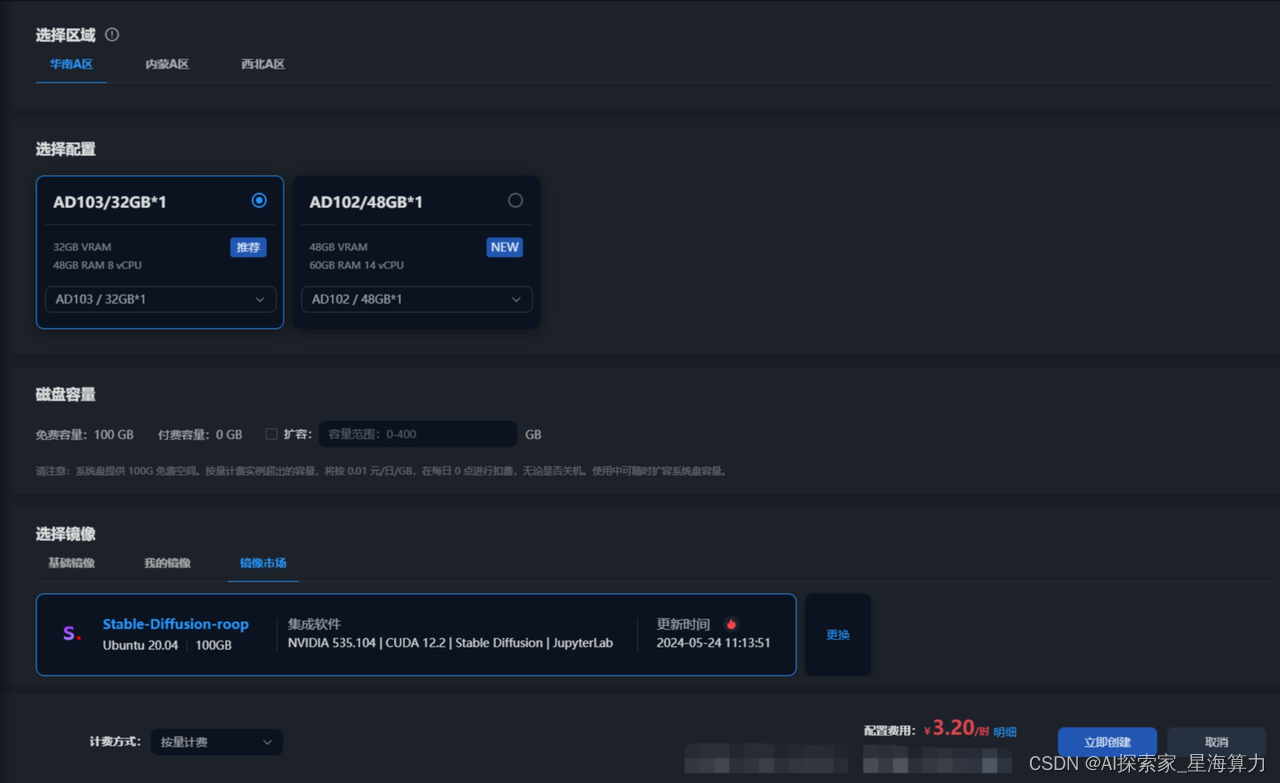Click the 推荐 badge on the AD103 card
Image resolution: width=1280 pixels, height=783 pixels.
point(248,247)
